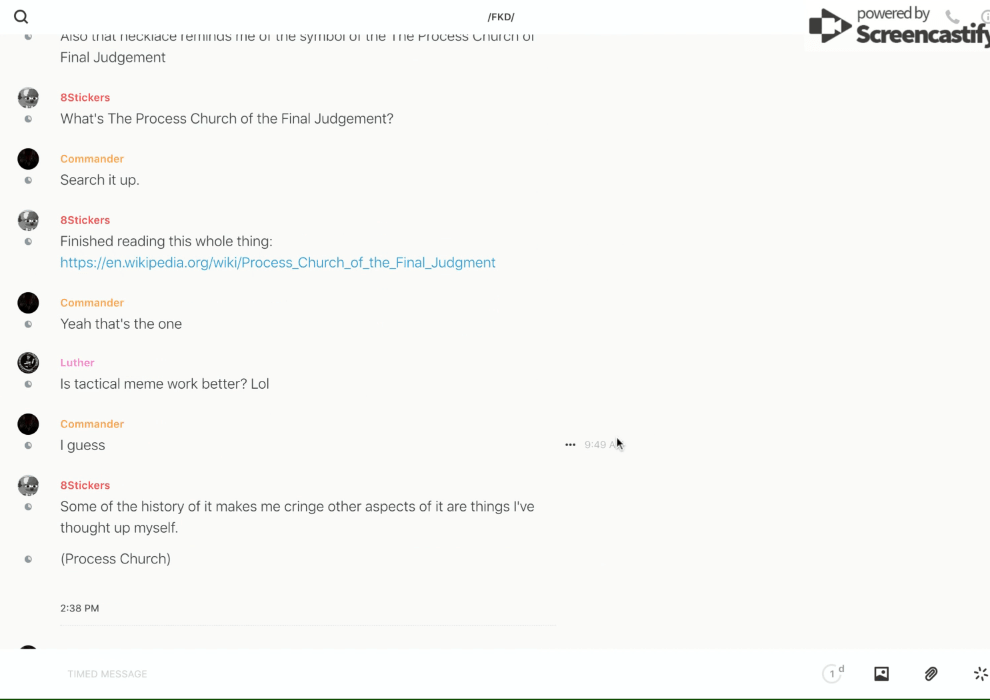Click the 9:49 timestamp on "I guess"

pyautogui.click(x=600, y=445)
